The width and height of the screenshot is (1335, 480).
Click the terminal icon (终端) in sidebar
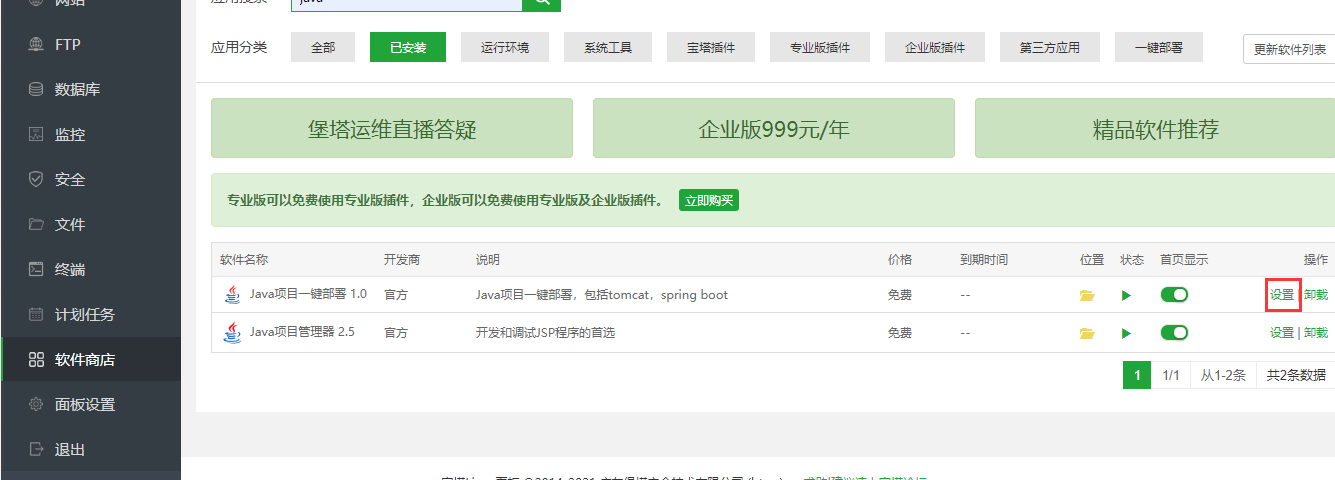pyautogui.click(x=36, y=269)
